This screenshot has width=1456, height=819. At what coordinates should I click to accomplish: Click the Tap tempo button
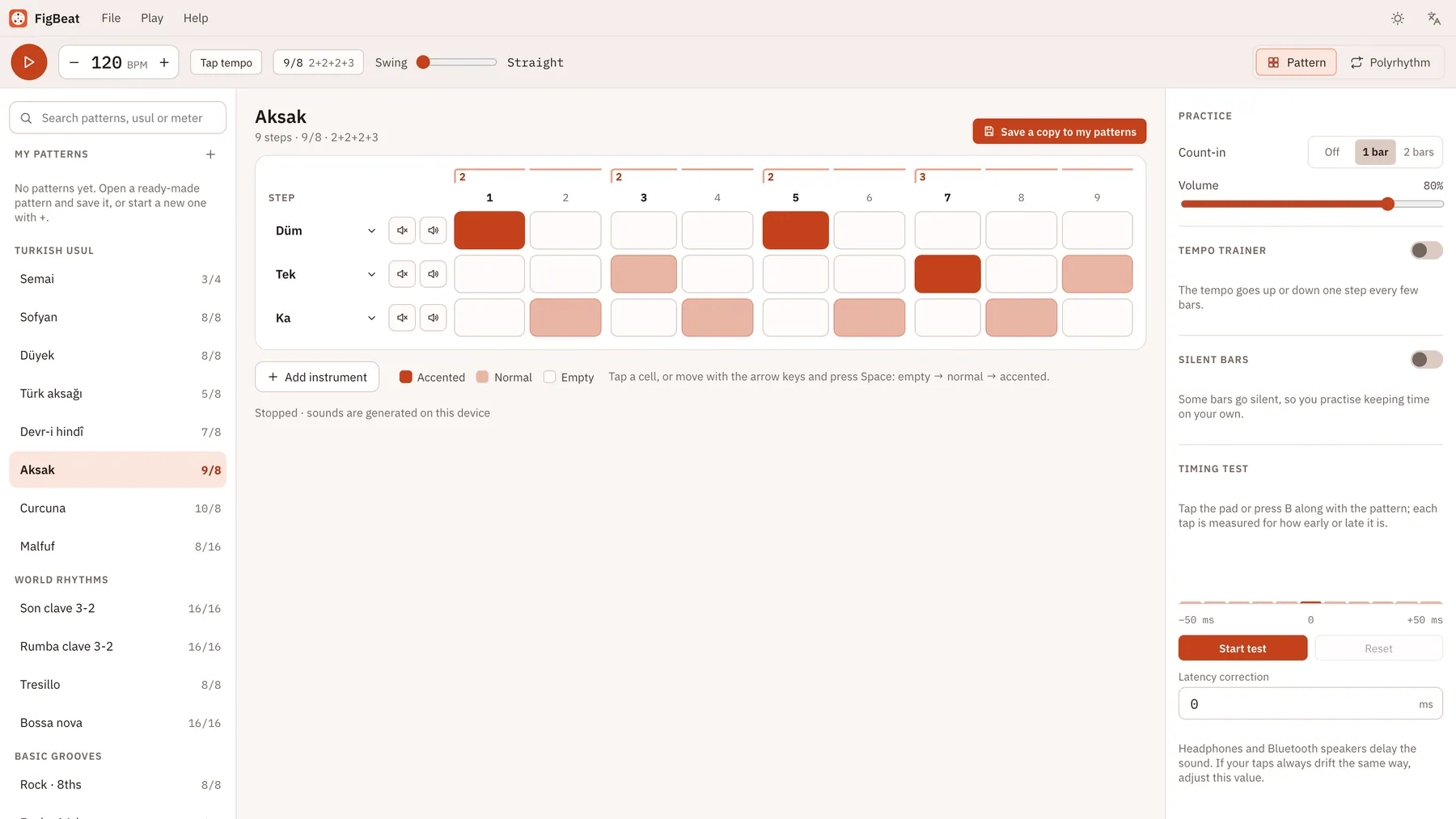click(x=226, y=62)
